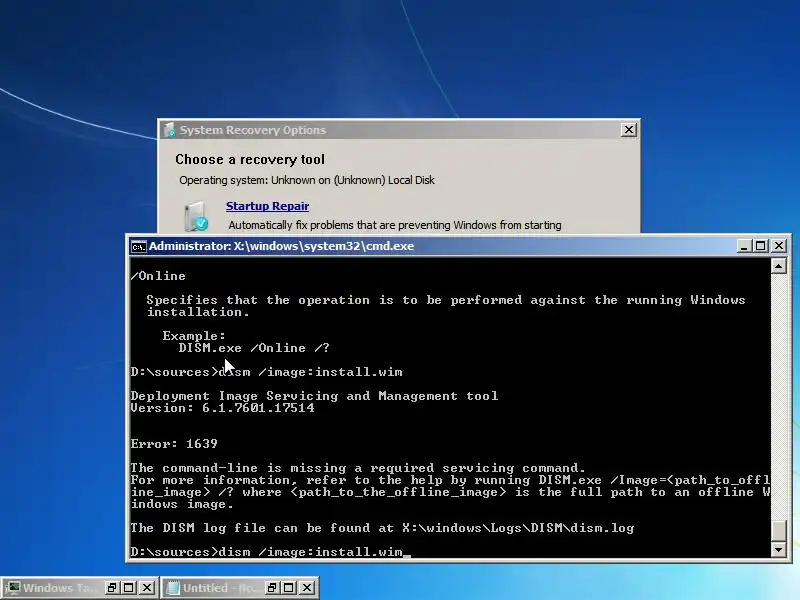The height and width of the screenshot is (600, 800).
Task: Click the minimized Windows Task window icon
Action: click(13, 588)
